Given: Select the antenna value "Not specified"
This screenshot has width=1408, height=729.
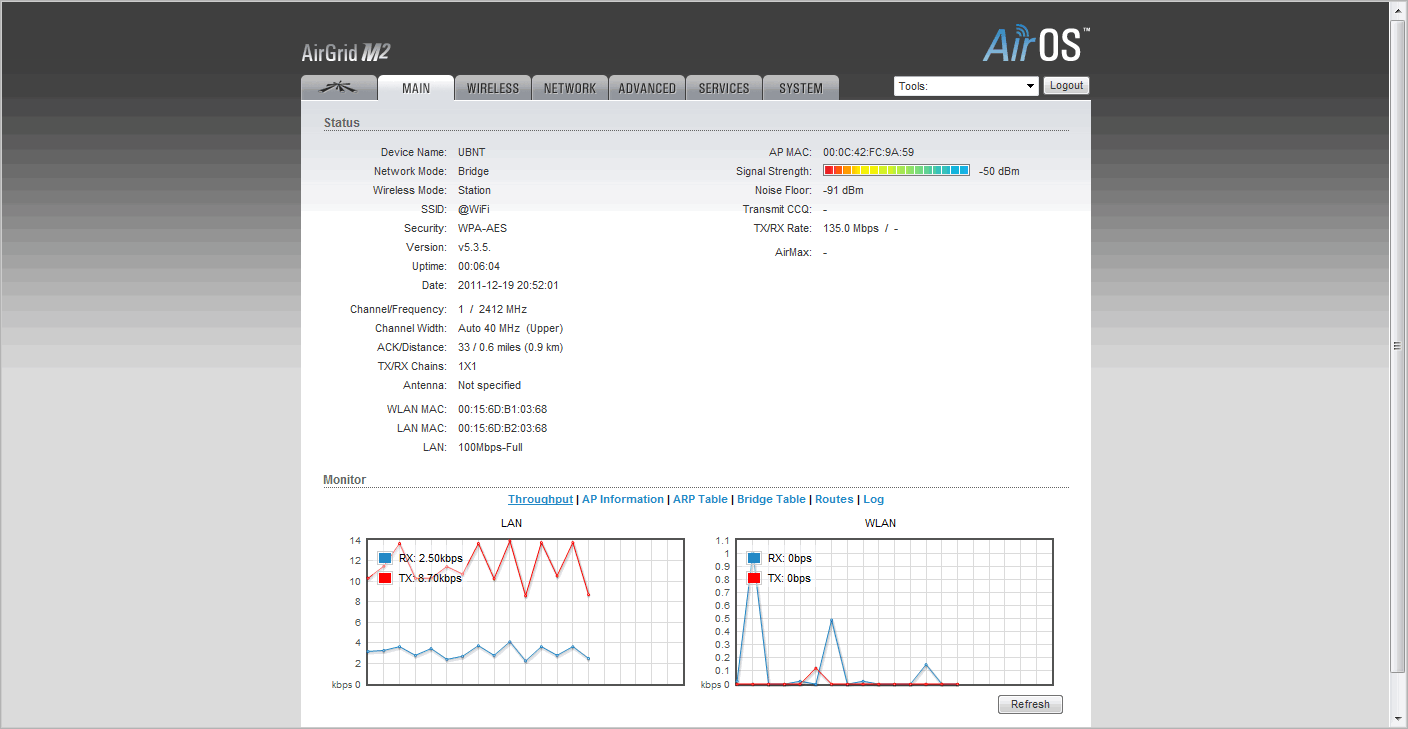Looking at the screenshot, I should click(x=489, y=385).
